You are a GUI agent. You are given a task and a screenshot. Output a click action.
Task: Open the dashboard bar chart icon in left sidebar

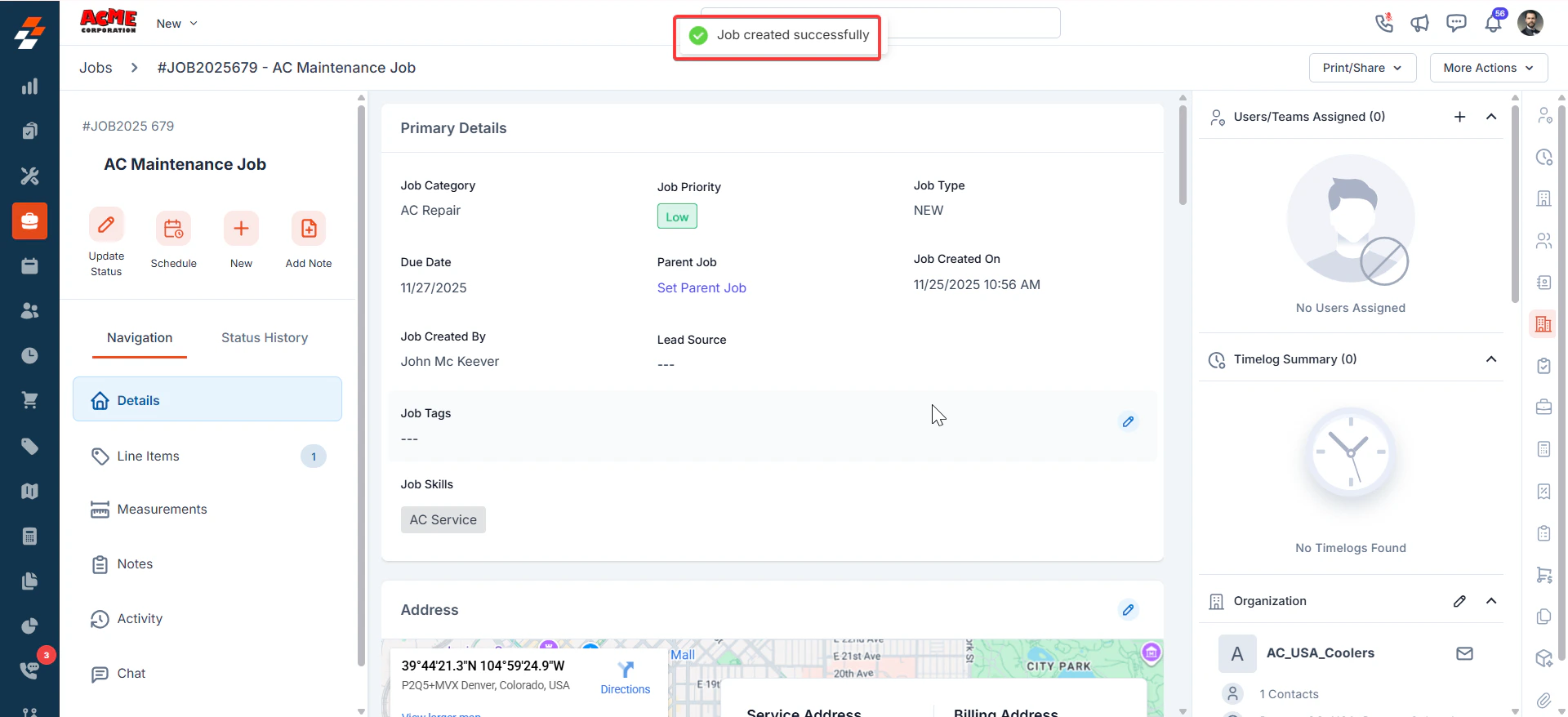[x=29, y=87]
